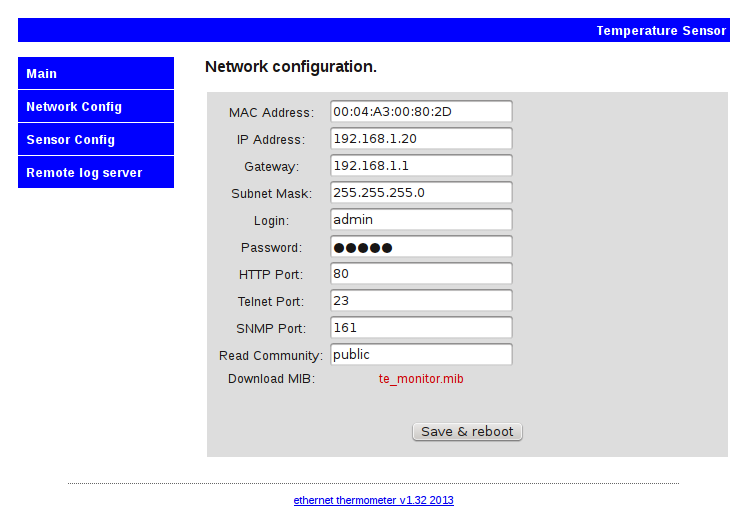The height and width of the screenshot is (526, 748).
Task: Click the Read Community label
Action: 270,356
